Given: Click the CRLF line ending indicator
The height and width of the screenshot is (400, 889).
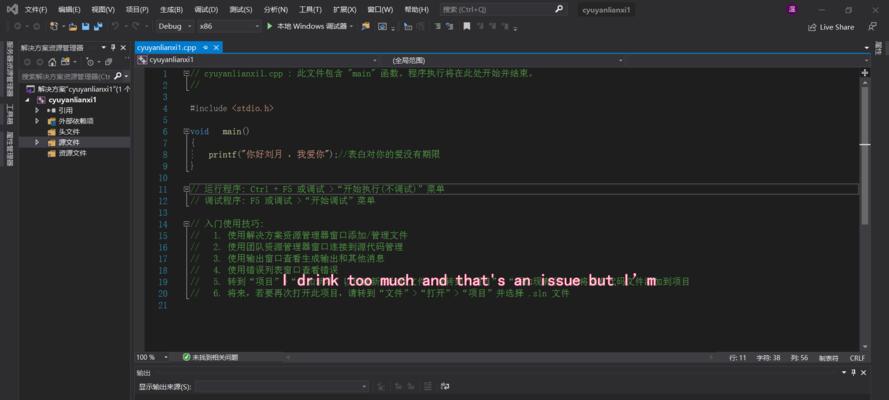Looking at the screenshot, I should [x=857, y=358].
